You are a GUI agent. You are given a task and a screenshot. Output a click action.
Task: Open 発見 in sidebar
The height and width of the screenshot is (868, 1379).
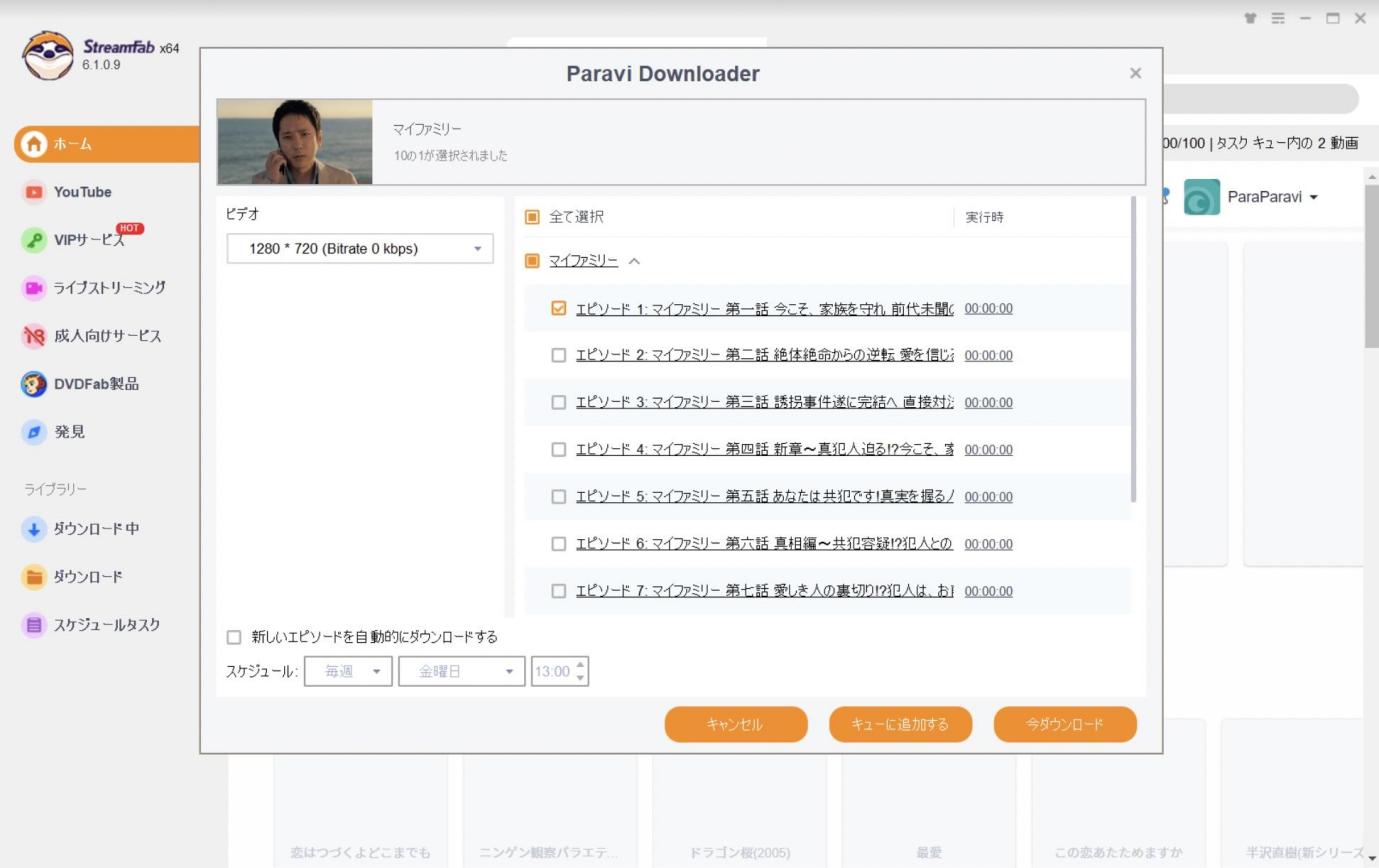(70, 432)
